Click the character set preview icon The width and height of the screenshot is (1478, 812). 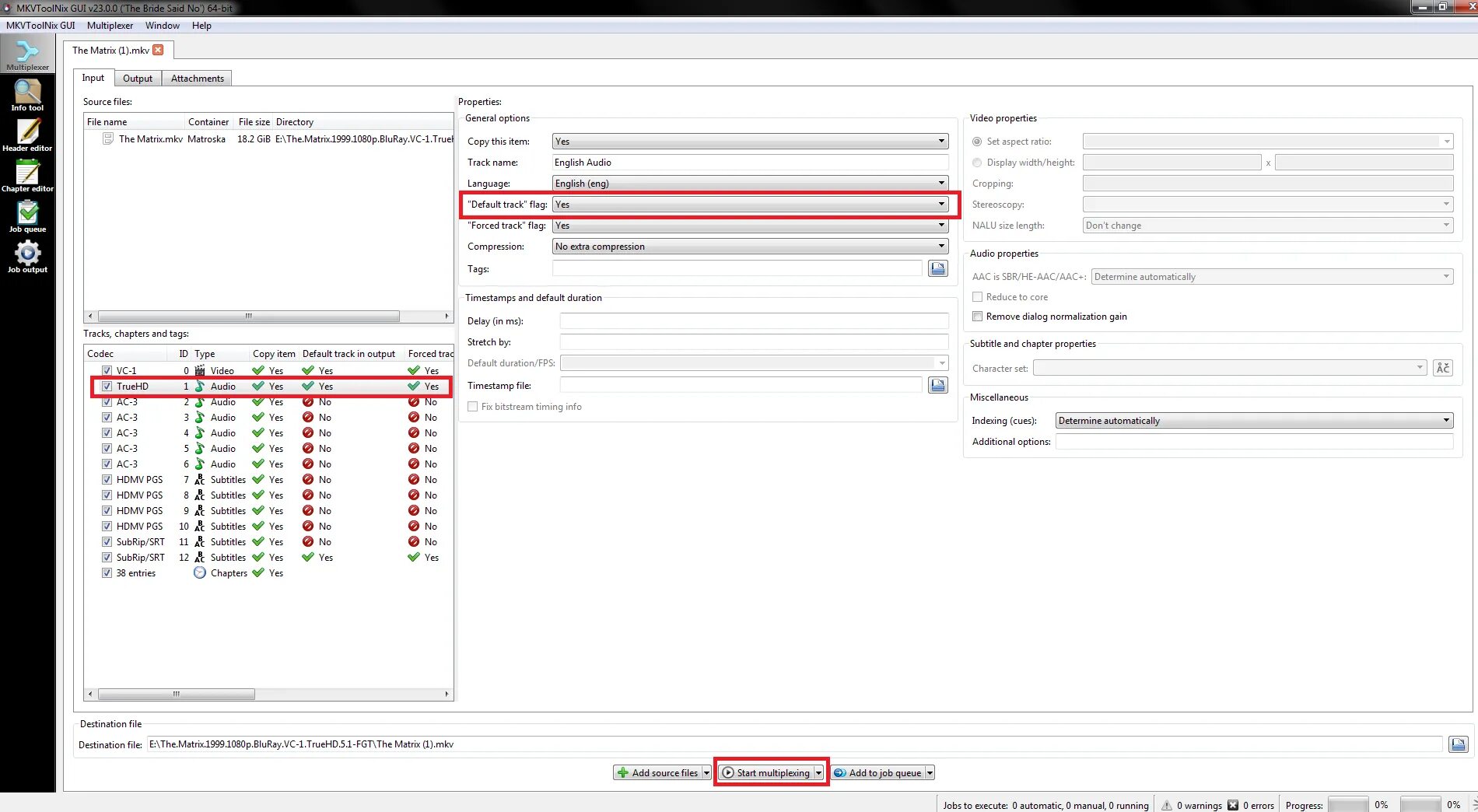tap(1442, 368)
